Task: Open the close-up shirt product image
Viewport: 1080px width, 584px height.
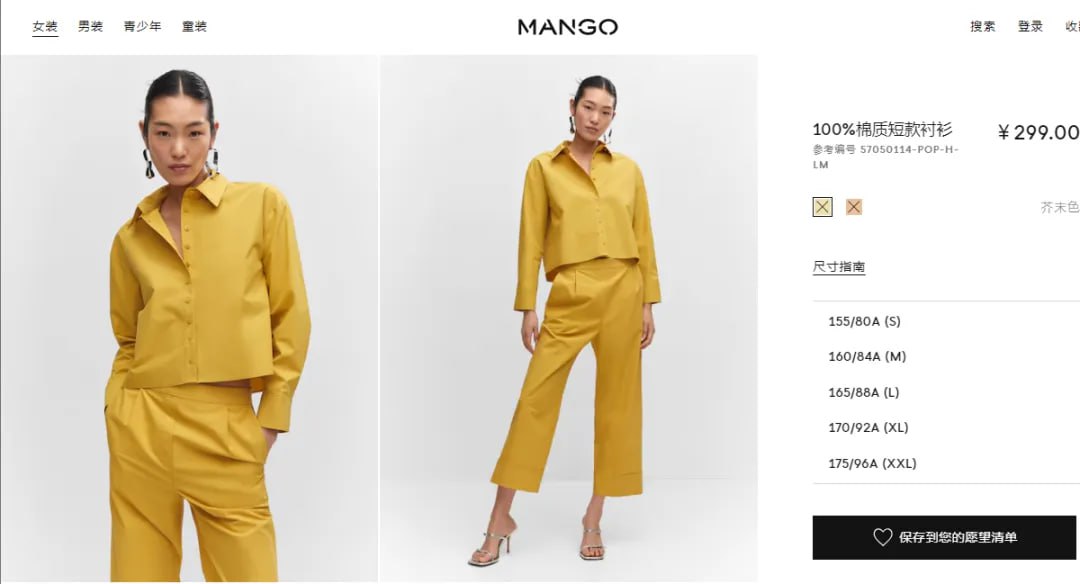Action: point(189,318)
